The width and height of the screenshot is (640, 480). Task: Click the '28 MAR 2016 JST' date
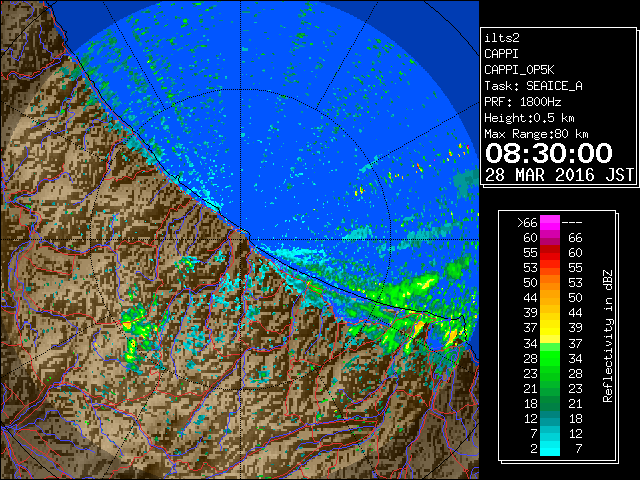[559, 175]
